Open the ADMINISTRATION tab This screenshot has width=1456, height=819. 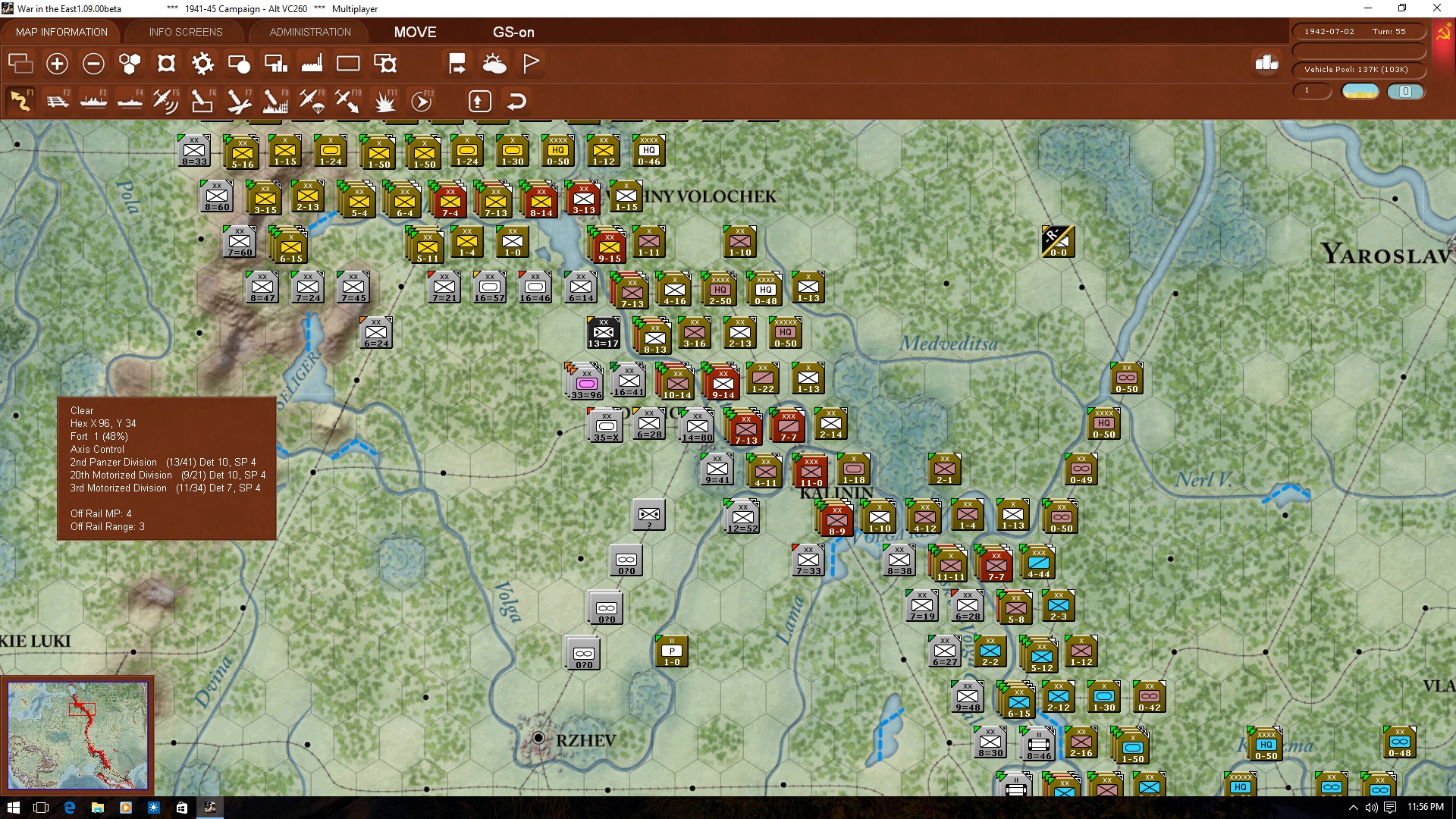310,32
